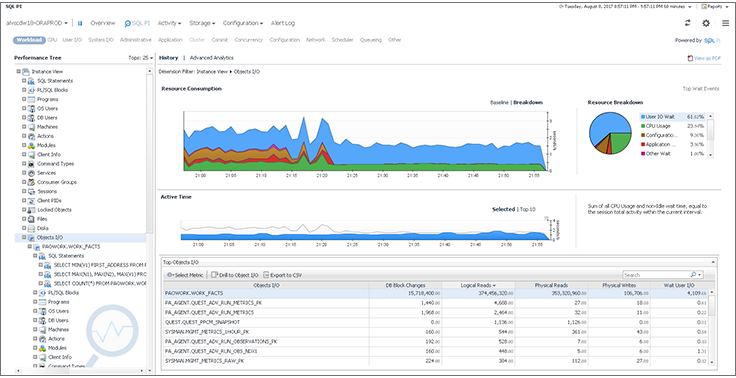Click the search magnifier icon in table toolbar
Screen dimensions: 736x378
693,275
